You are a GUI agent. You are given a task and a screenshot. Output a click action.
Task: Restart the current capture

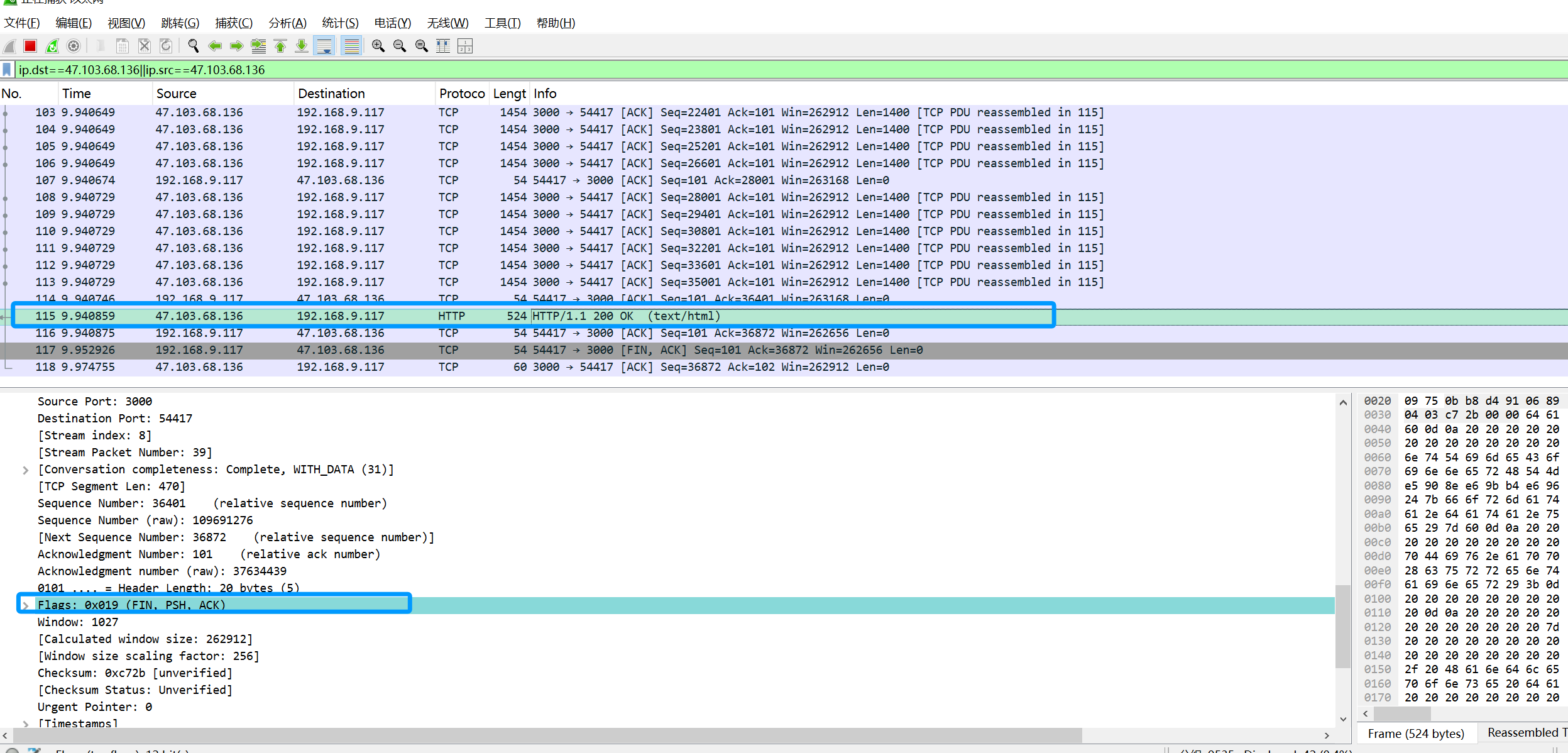(52, 46)
